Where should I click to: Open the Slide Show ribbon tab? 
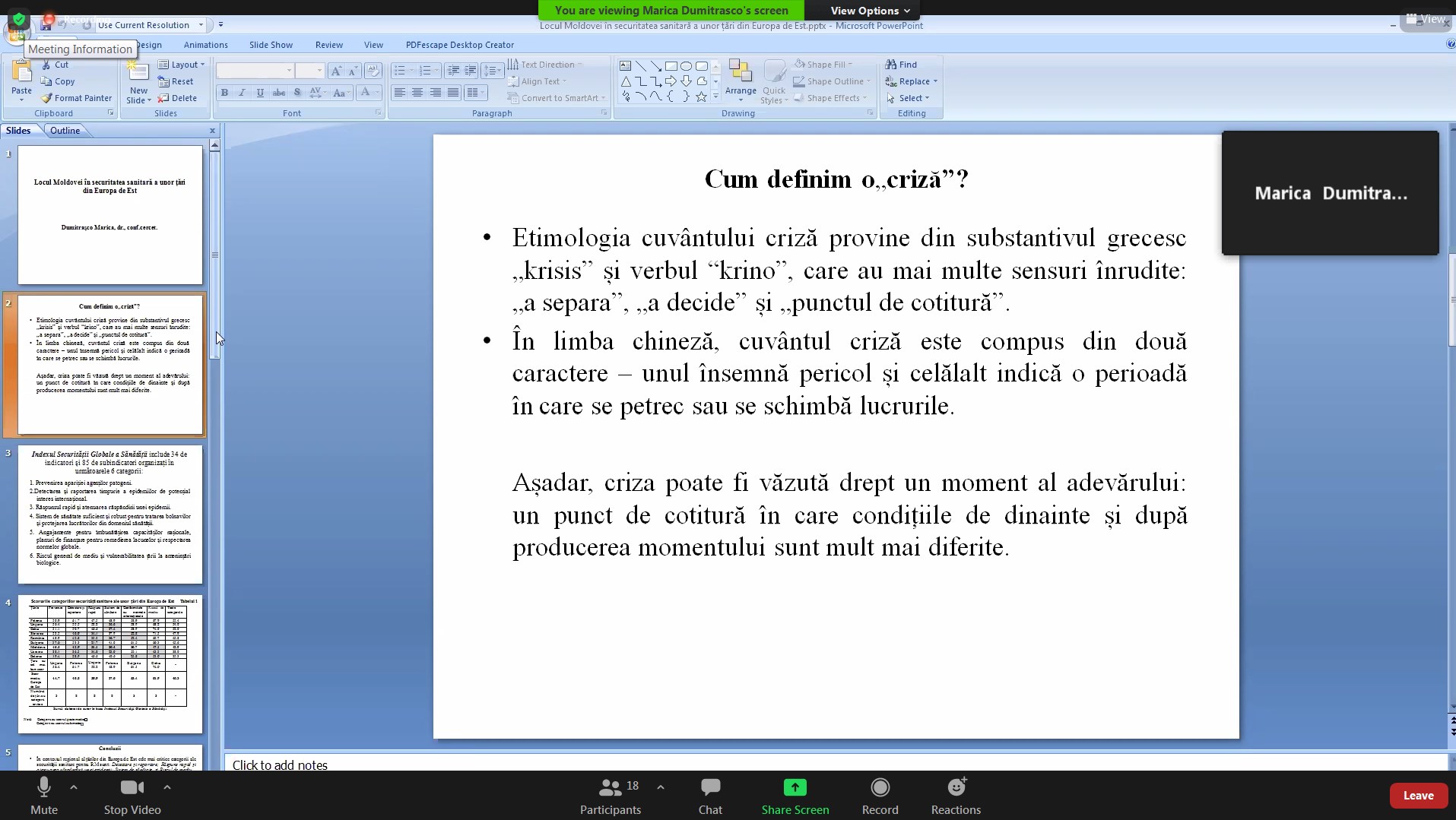[271, 45]
